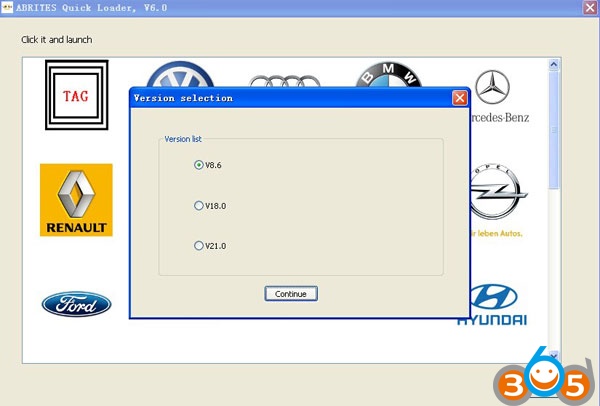Choose the V18.0 version option
Viewport: 600px width, 406px height.
(198, 205)
